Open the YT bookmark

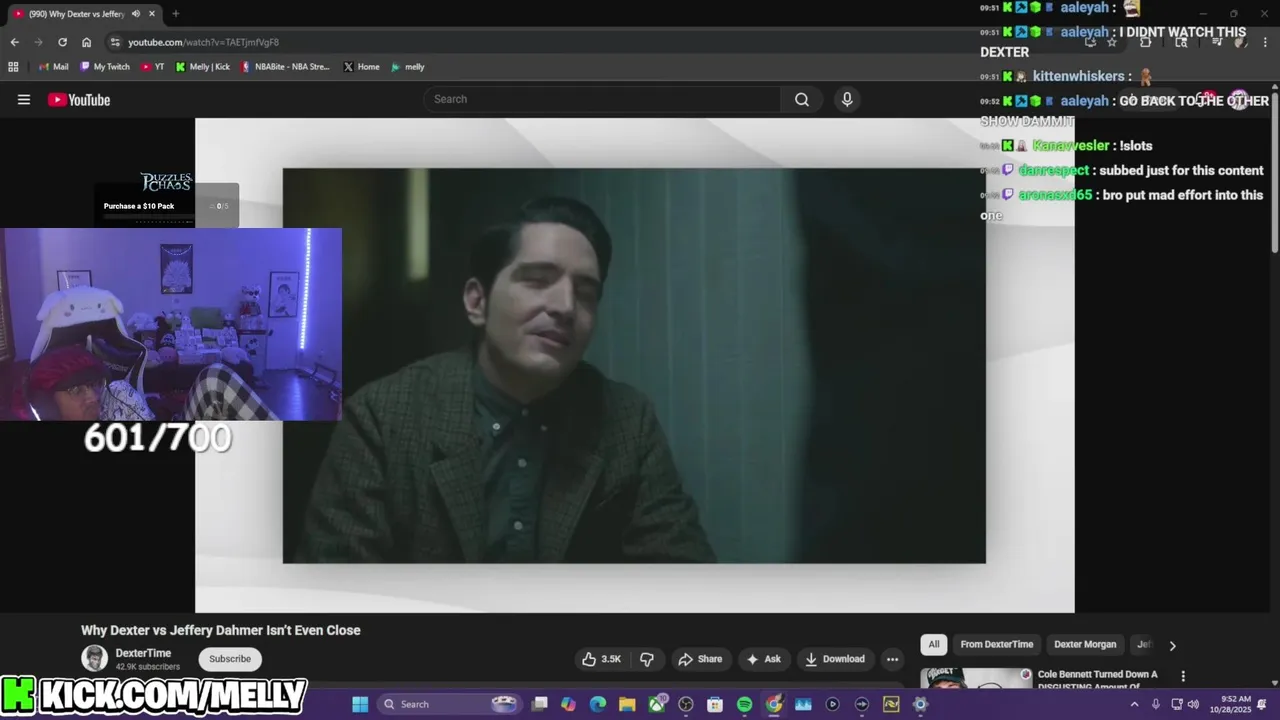coord(152,67)
